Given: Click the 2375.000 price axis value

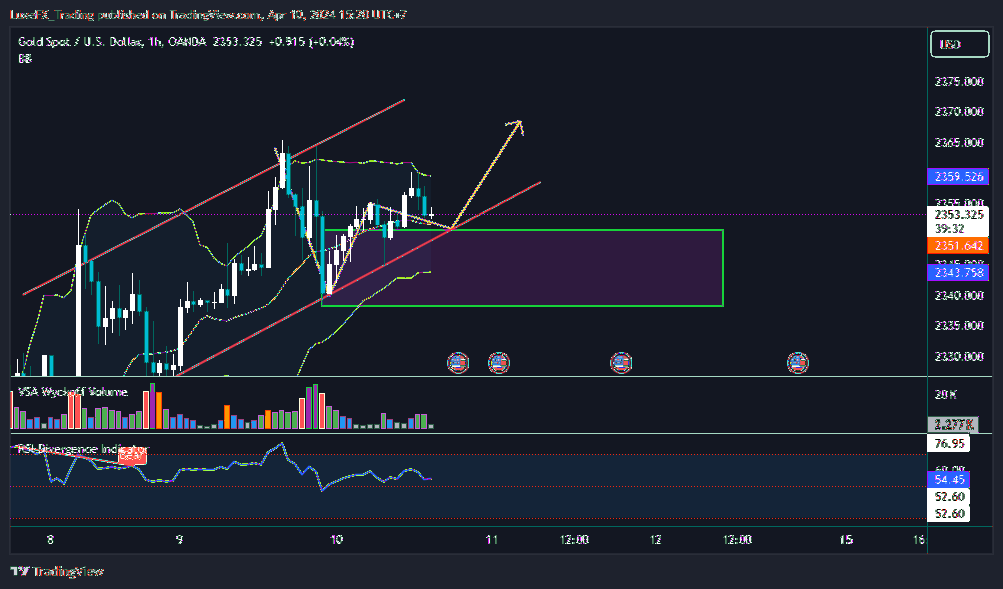Looking at the screenshot, I should click(958, 81).
